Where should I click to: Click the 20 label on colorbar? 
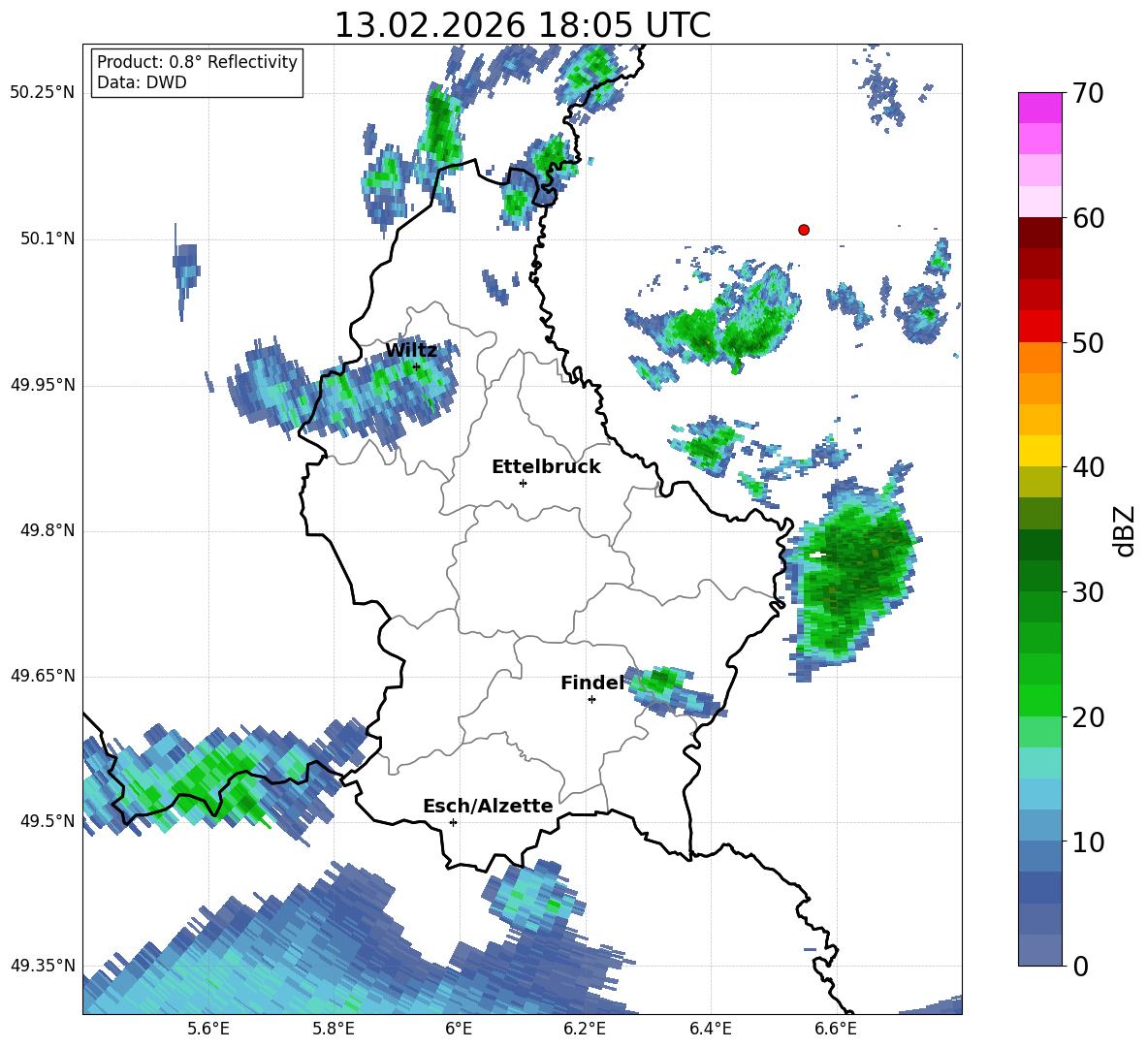[1088, 716]
